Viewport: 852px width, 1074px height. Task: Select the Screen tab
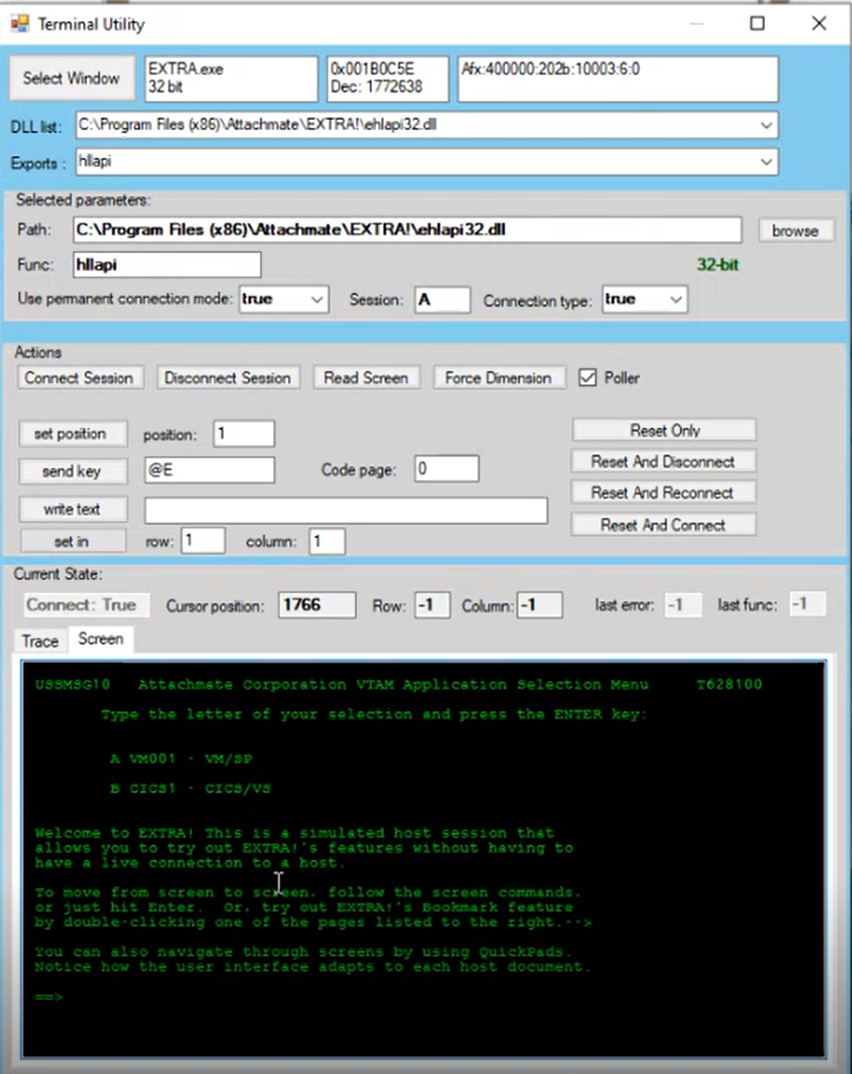(101, 639)
